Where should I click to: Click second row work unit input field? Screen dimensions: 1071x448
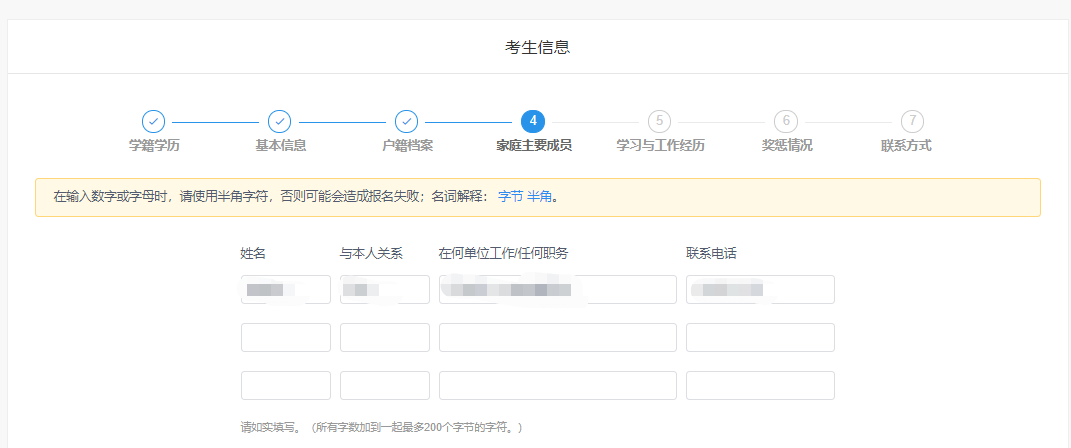pyautogui.click(x=557, y=338)
